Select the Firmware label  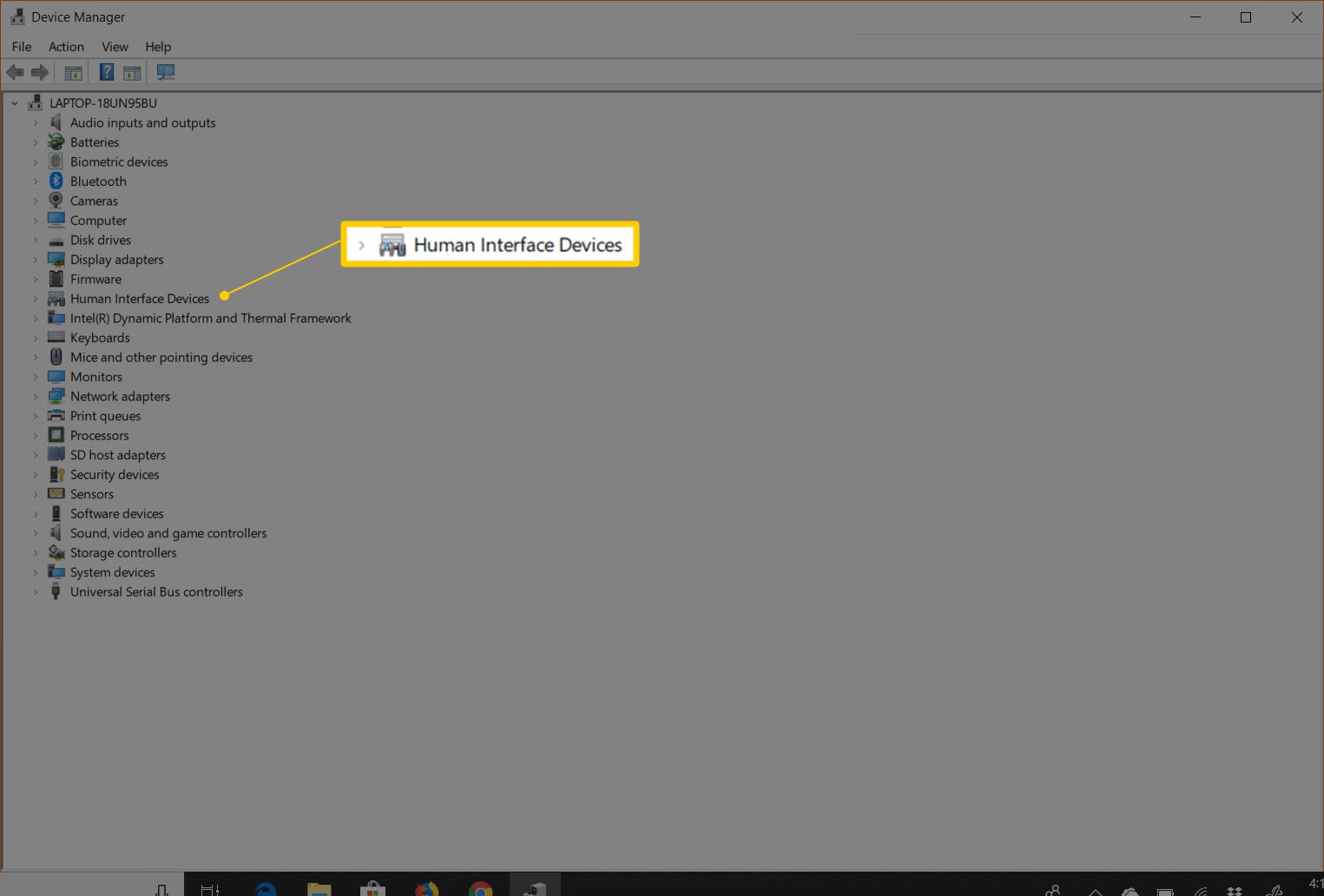click(x=96, y=279)
